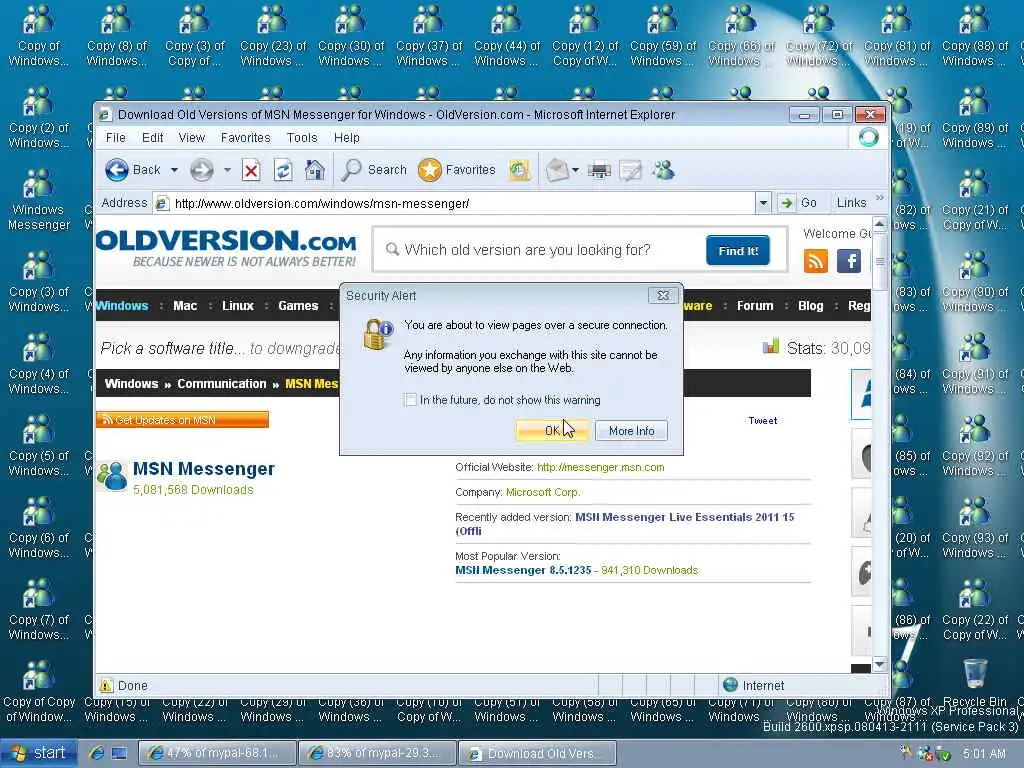Click the padlock Security Alert icon
Screen dimensions: 1024x768
(377, 334)
